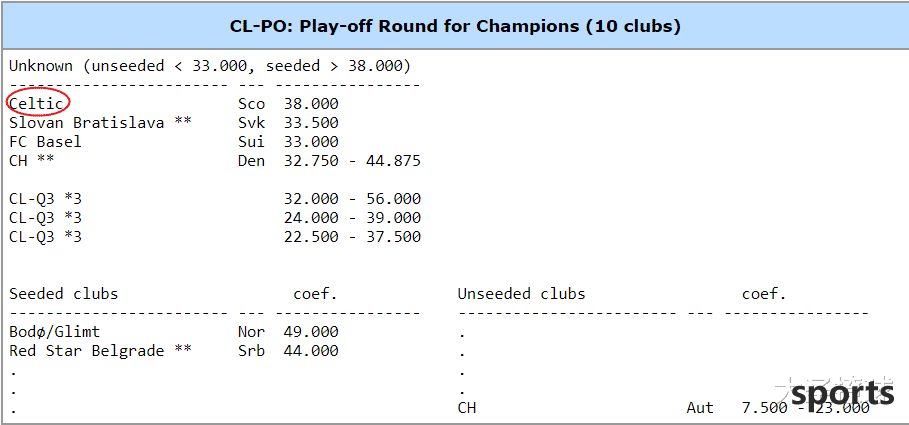Select first CL-Q3 *3 row

tap(214, 199)
